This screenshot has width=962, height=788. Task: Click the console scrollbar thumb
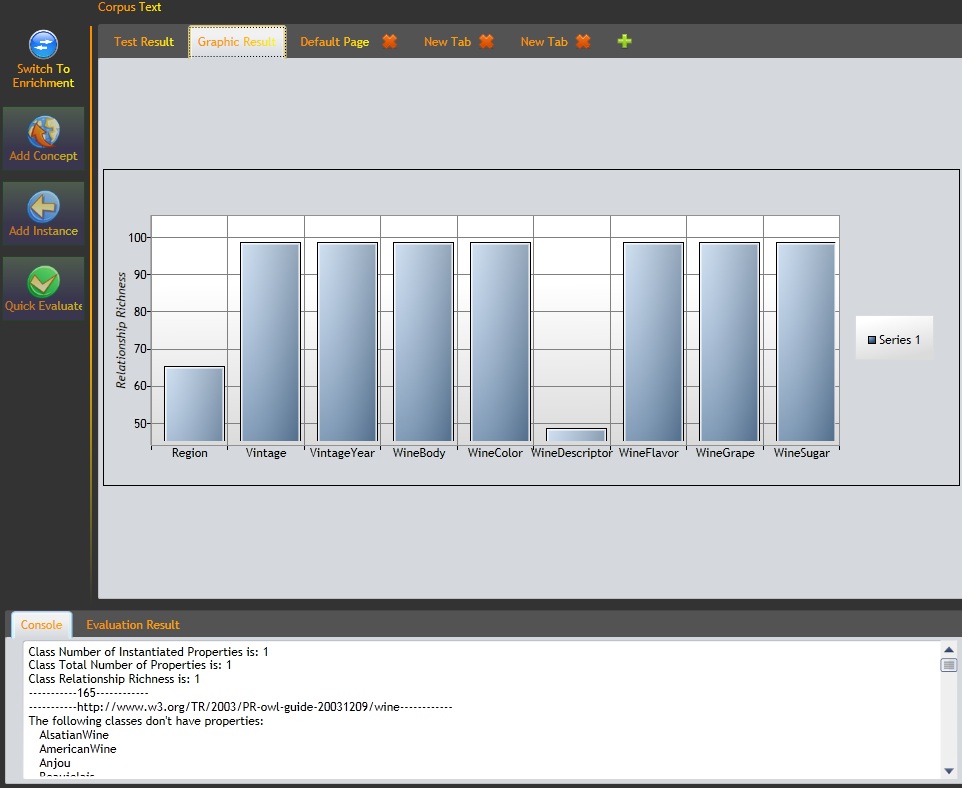[949, 665]
